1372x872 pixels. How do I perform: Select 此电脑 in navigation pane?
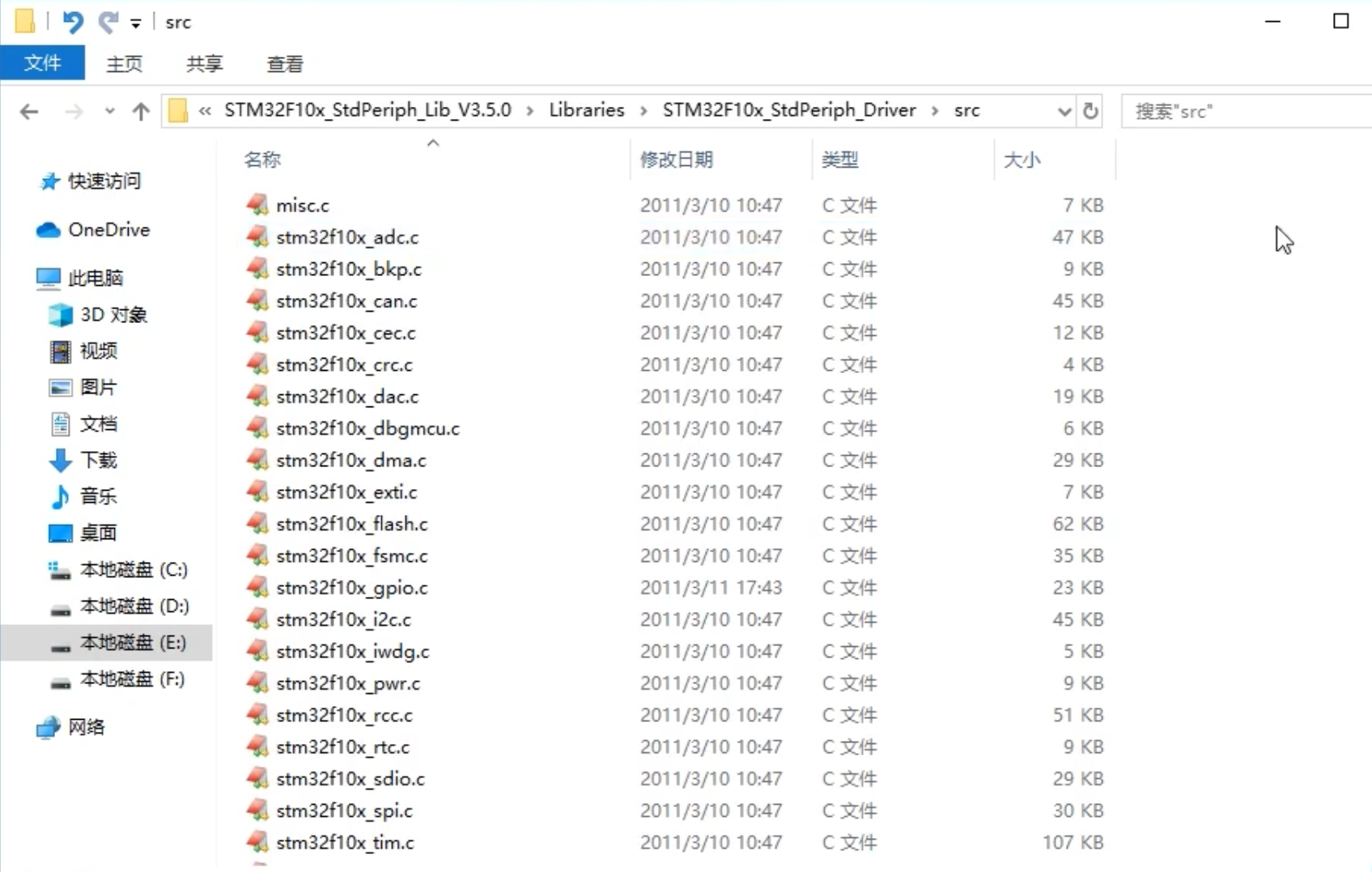[80, 279]
